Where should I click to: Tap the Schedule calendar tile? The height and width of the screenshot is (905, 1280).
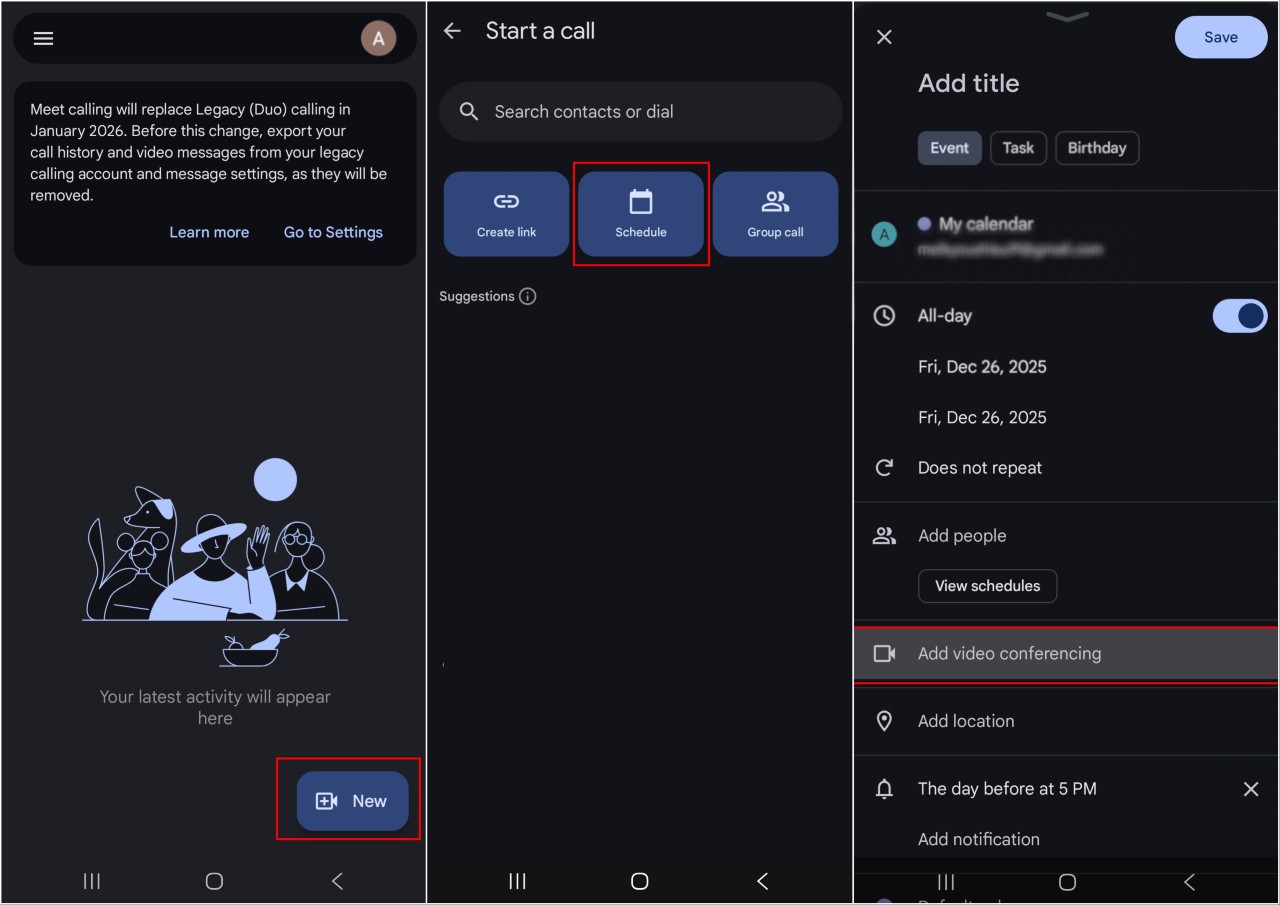[641, 214]
